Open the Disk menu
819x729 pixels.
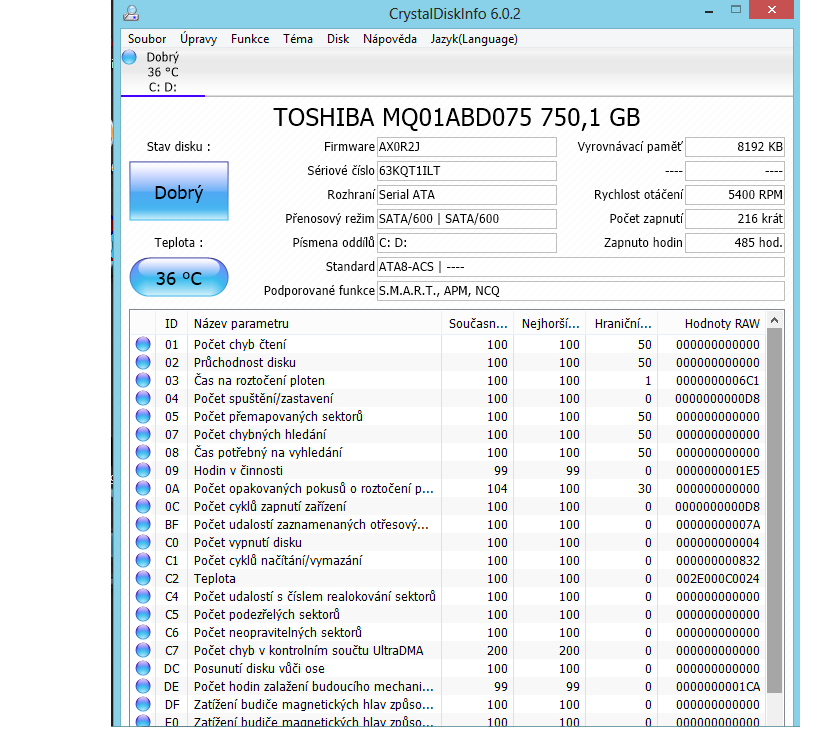click(338, 39)
